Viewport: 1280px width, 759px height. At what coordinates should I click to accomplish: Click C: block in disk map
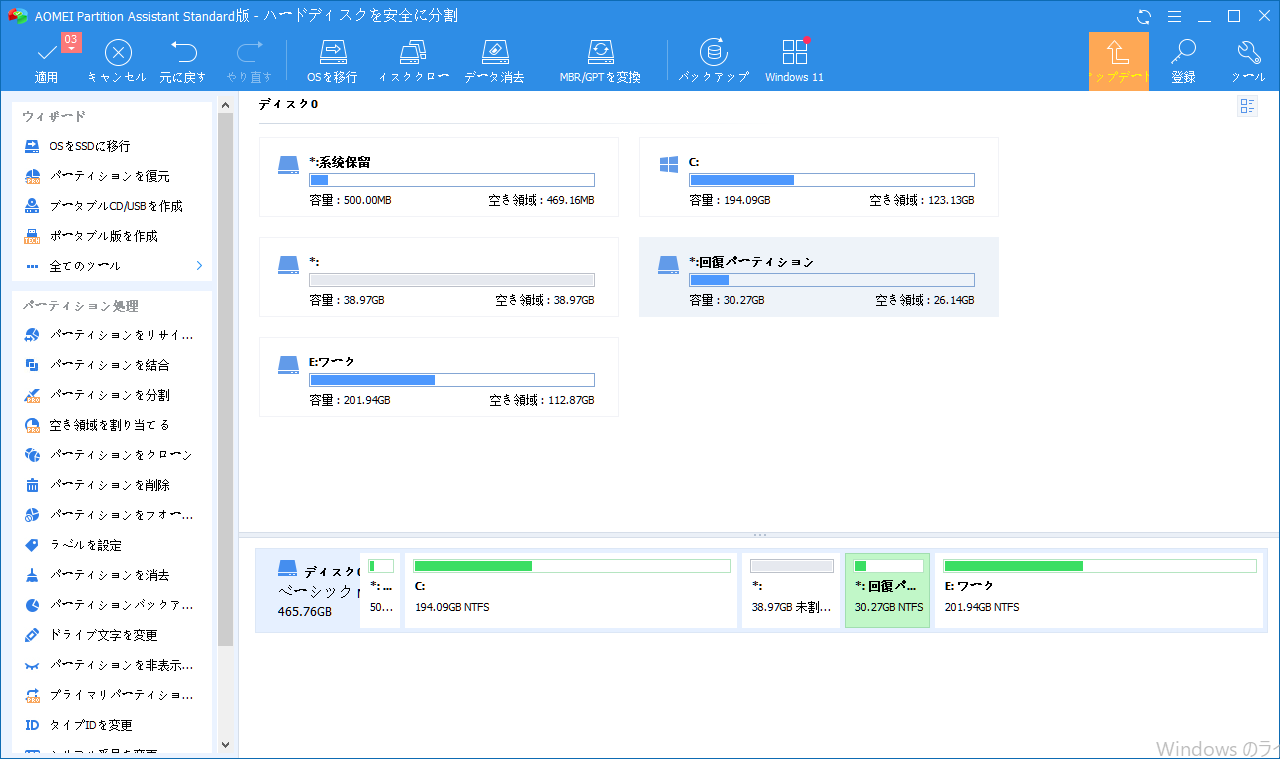click(571, 590)
